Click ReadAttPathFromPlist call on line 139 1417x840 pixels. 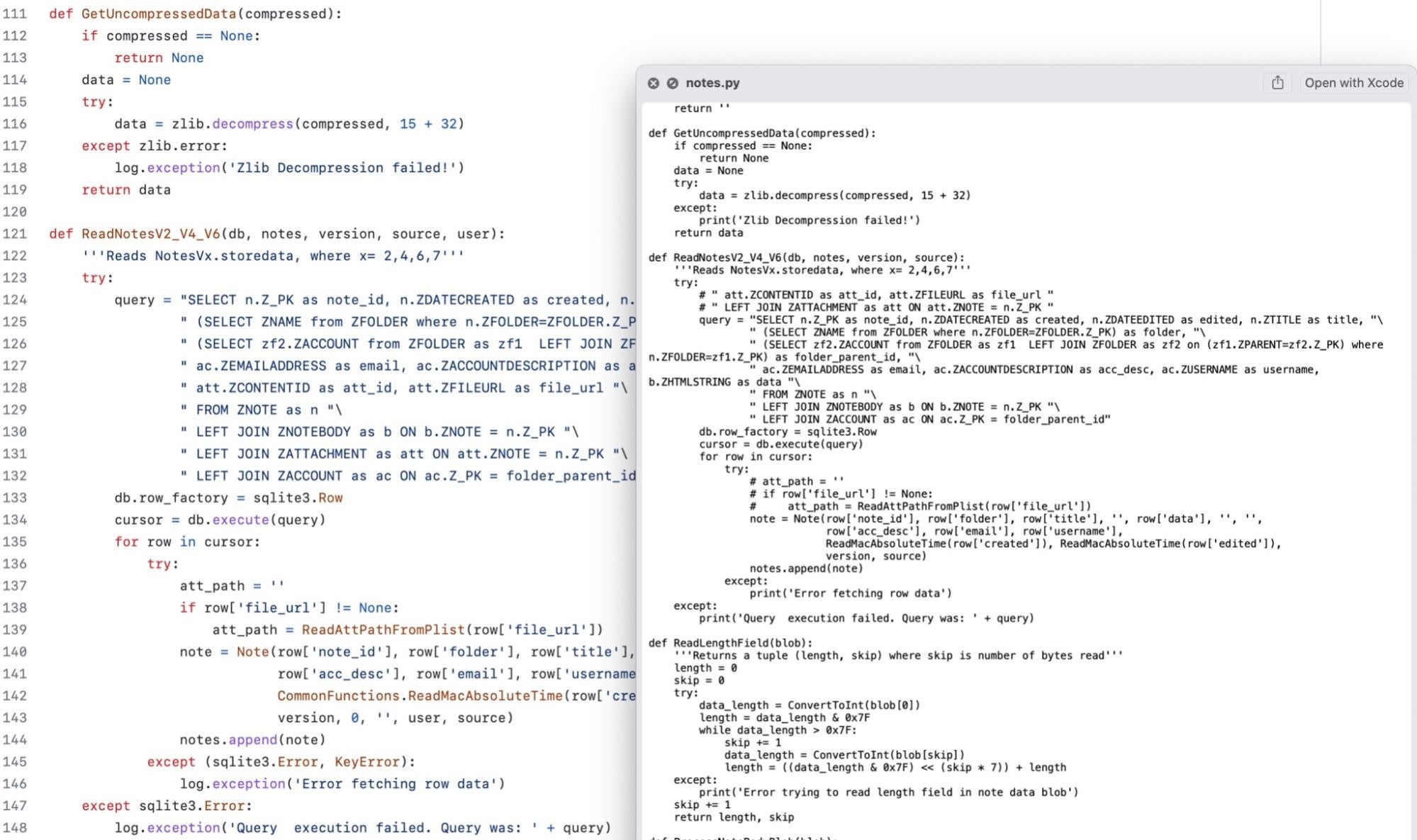[x=383, y=629]
